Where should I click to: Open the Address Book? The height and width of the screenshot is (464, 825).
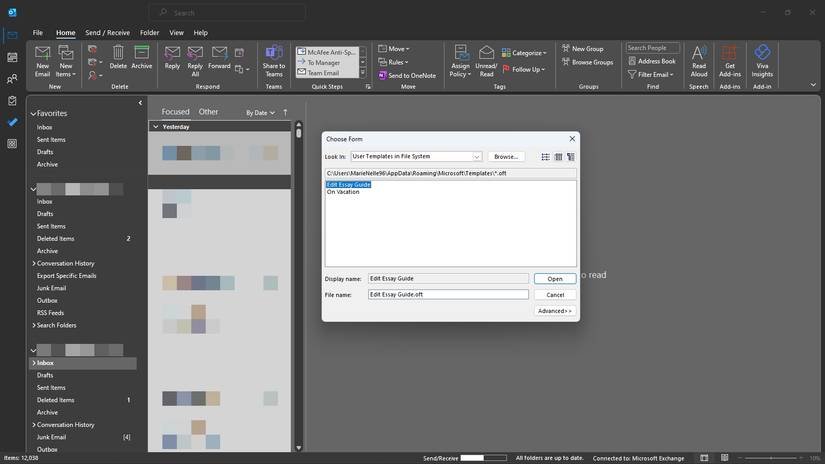coord(652,61)
